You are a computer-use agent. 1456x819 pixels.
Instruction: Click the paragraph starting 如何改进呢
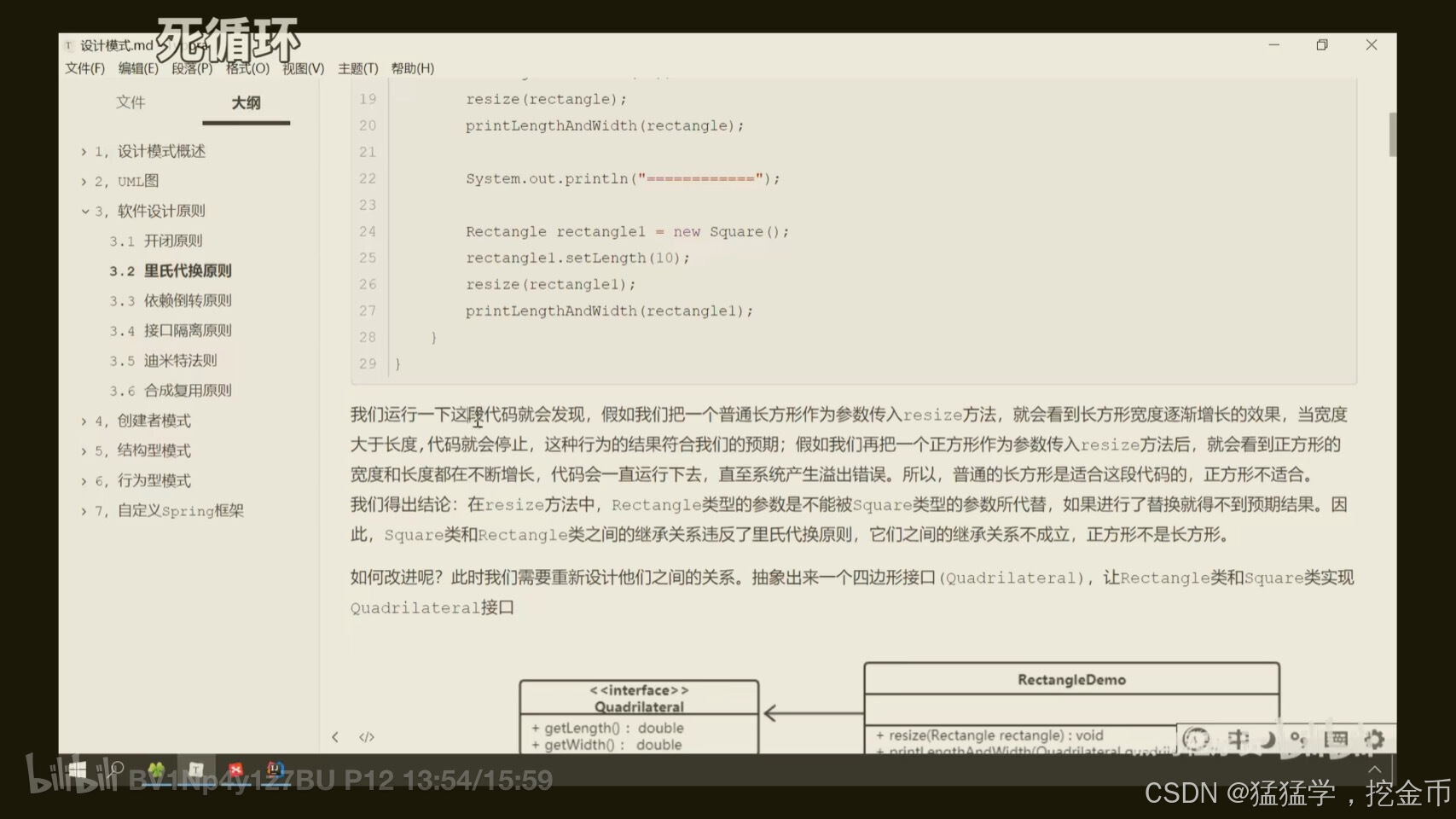[x=852, y=592]
